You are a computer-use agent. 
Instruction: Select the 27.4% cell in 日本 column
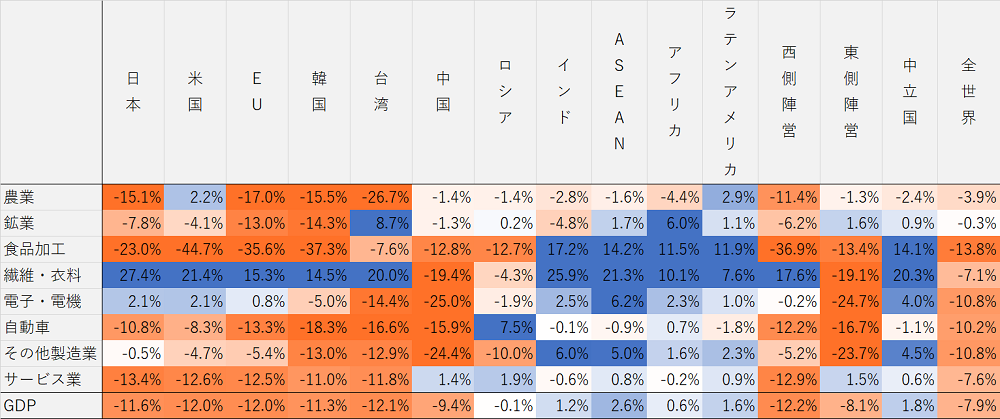tap(133, 275)
